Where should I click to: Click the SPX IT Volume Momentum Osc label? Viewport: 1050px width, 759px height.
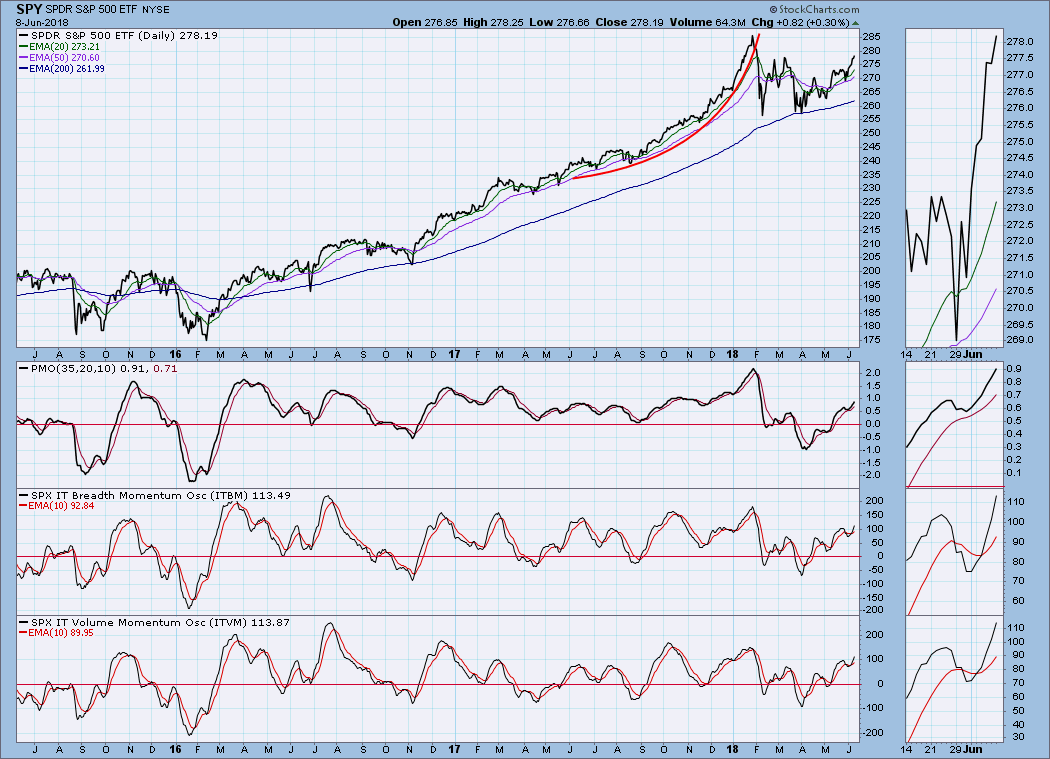pyautogui.click(x=155, y=622)
